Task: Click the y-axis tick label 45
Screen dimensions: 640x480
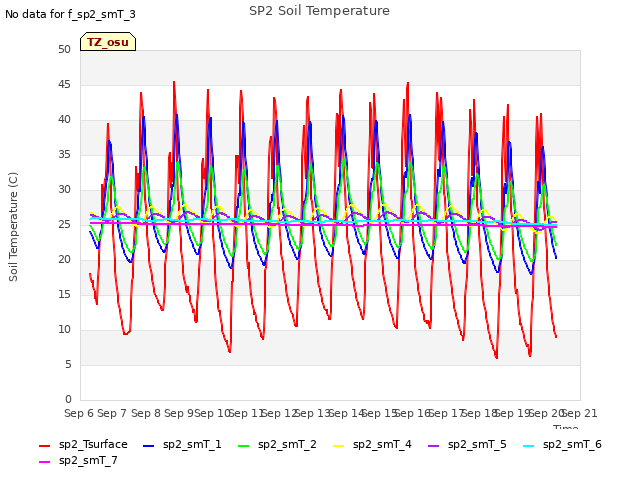Action: pyautogui.click(x=64, y=84)
